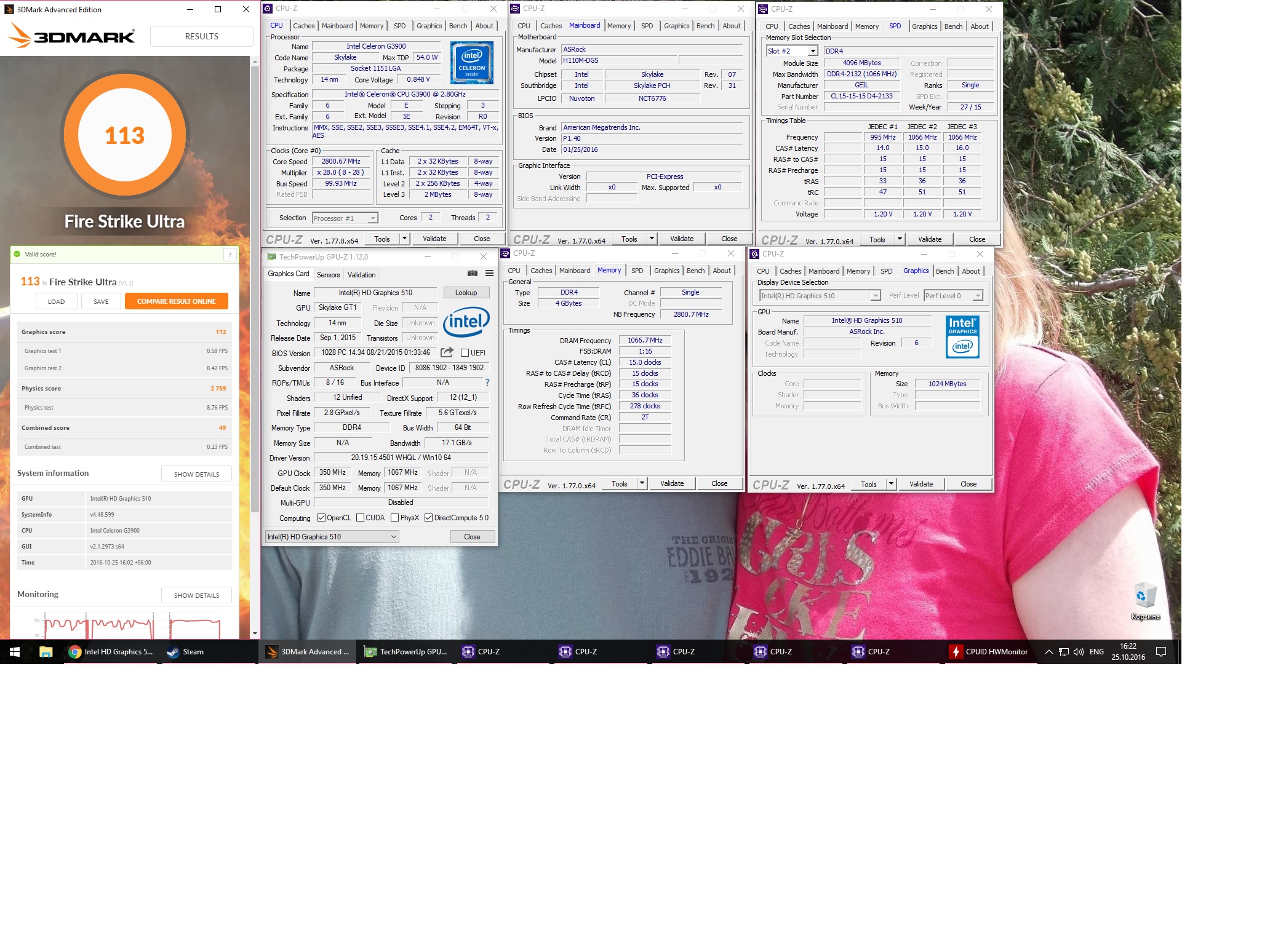
Task: Open the action center notification icon
Action: pos(1161,652)
